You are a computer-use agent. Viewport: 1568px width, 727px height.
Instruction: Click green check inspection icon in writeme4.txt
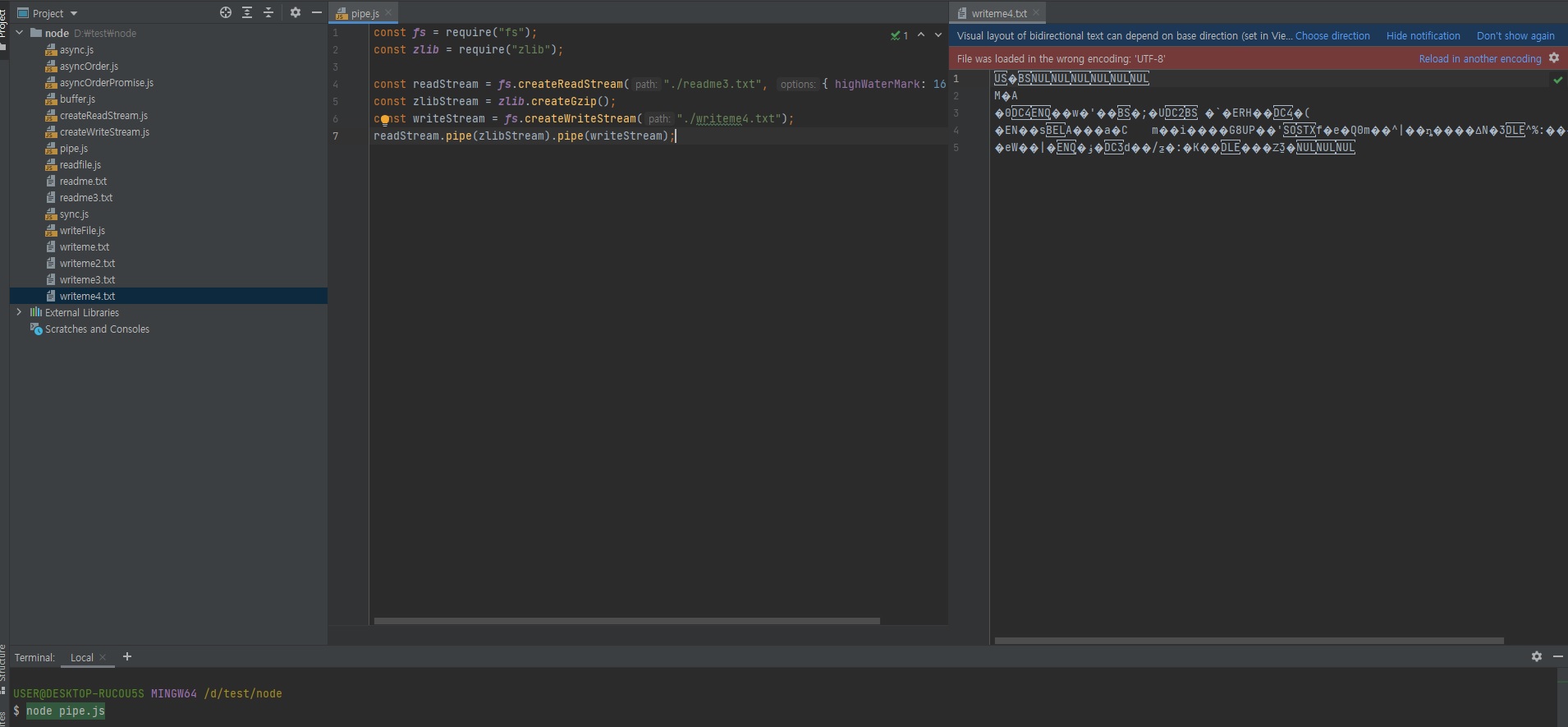(x=1557, y=80)
